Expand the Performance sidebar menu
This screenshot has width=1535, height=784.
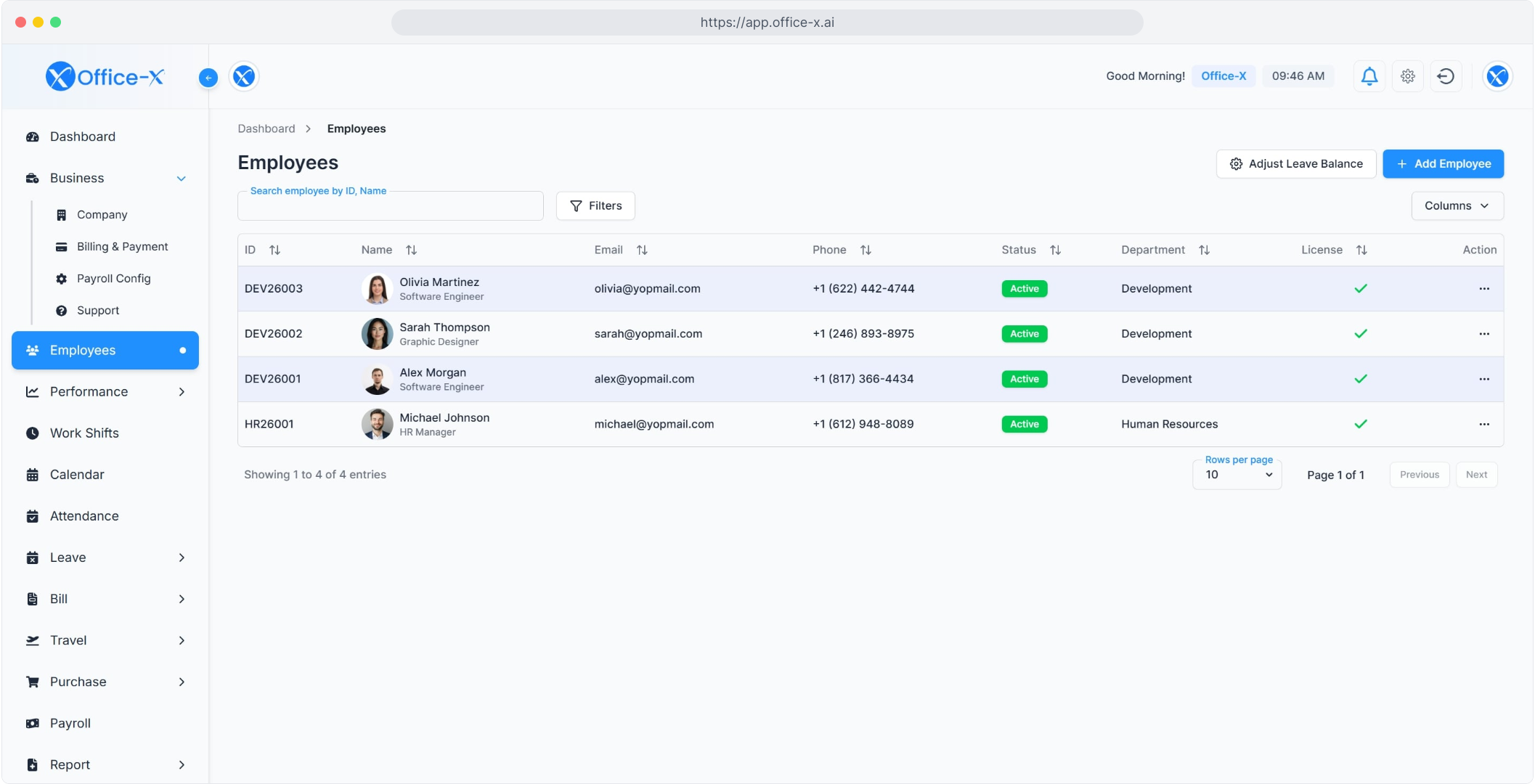tap(105, 392)
